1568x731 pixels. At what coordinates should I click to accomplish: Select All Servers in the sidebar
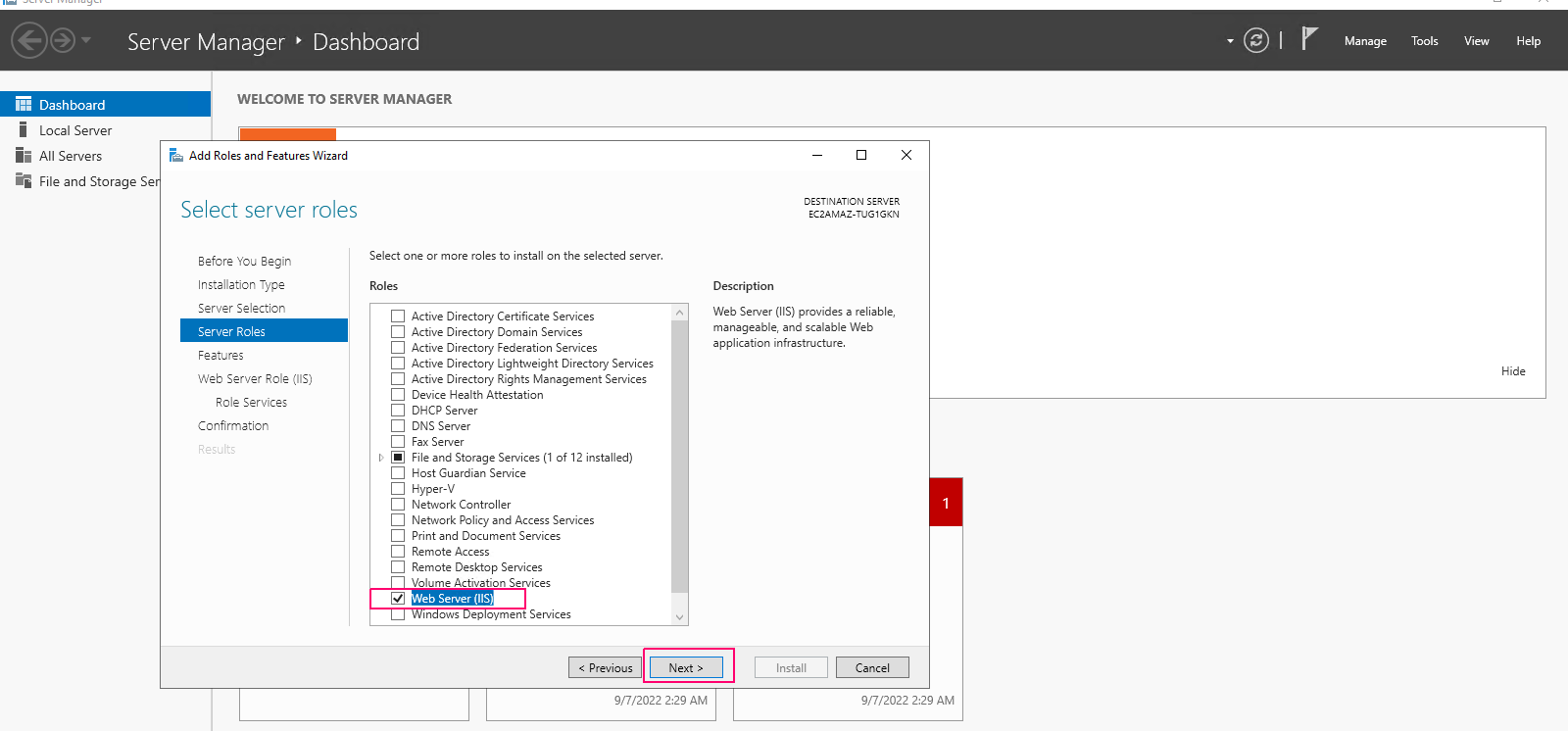pos(71,156)
